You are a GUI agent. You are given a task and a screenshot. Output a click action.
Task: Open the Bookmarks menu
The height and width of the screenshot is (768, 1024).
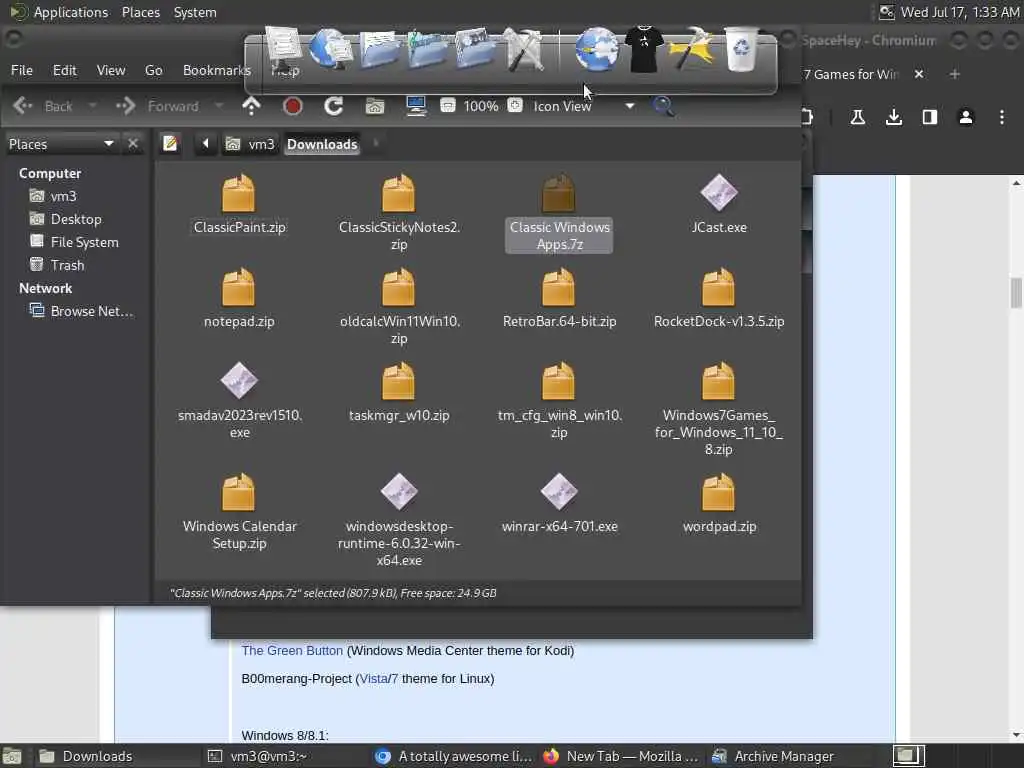216,70
